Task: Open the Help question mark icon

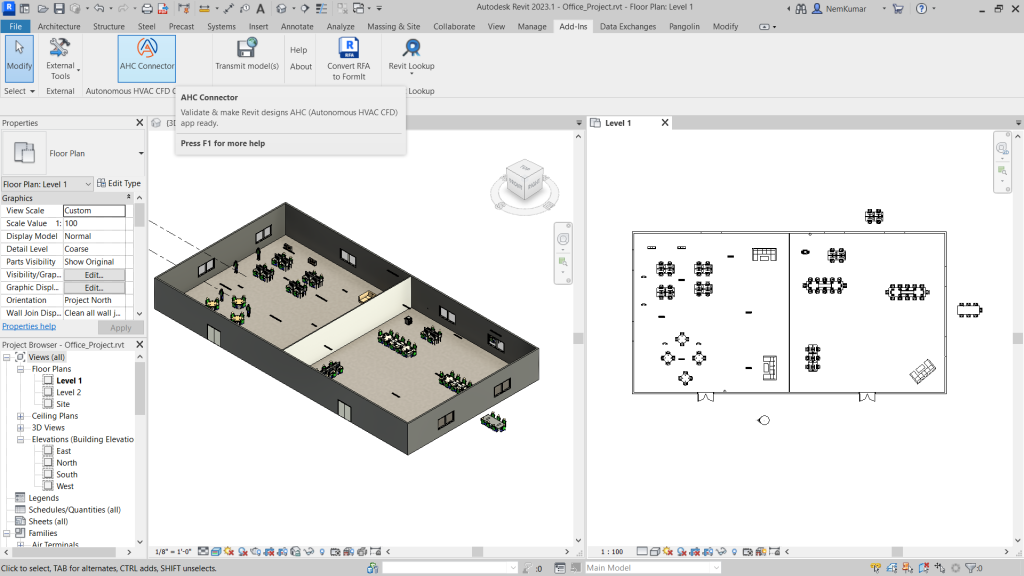Action: [921, 8]
